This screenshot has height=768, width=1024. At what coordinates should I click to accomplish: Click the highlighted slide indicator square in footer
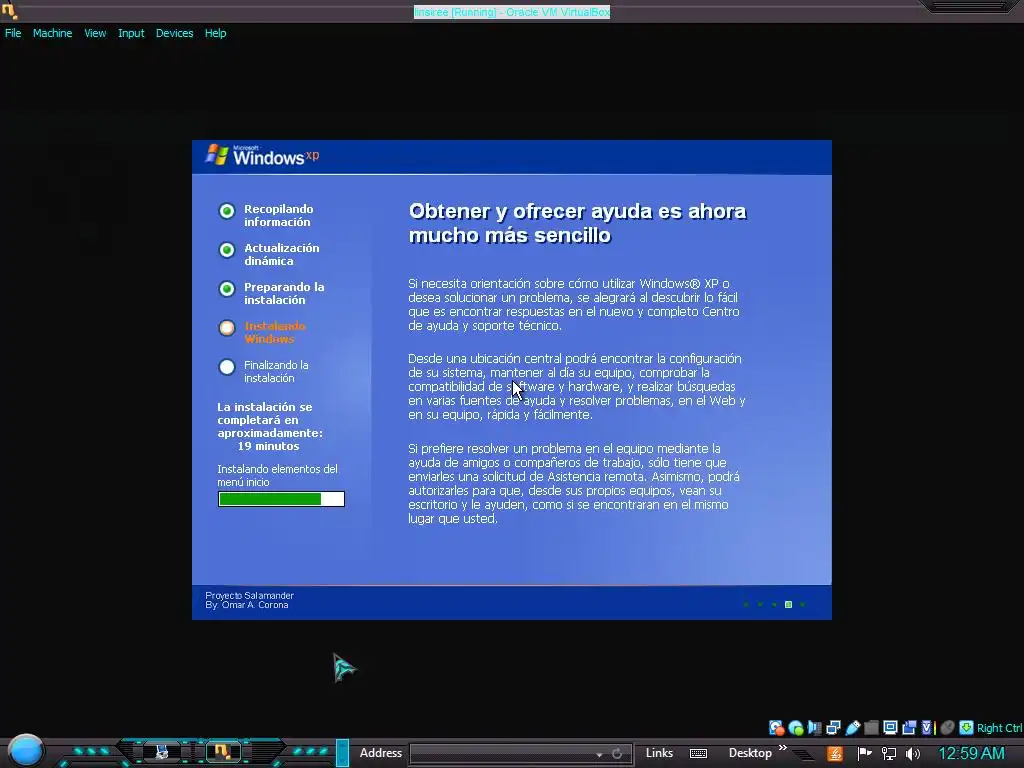(788, 605)
